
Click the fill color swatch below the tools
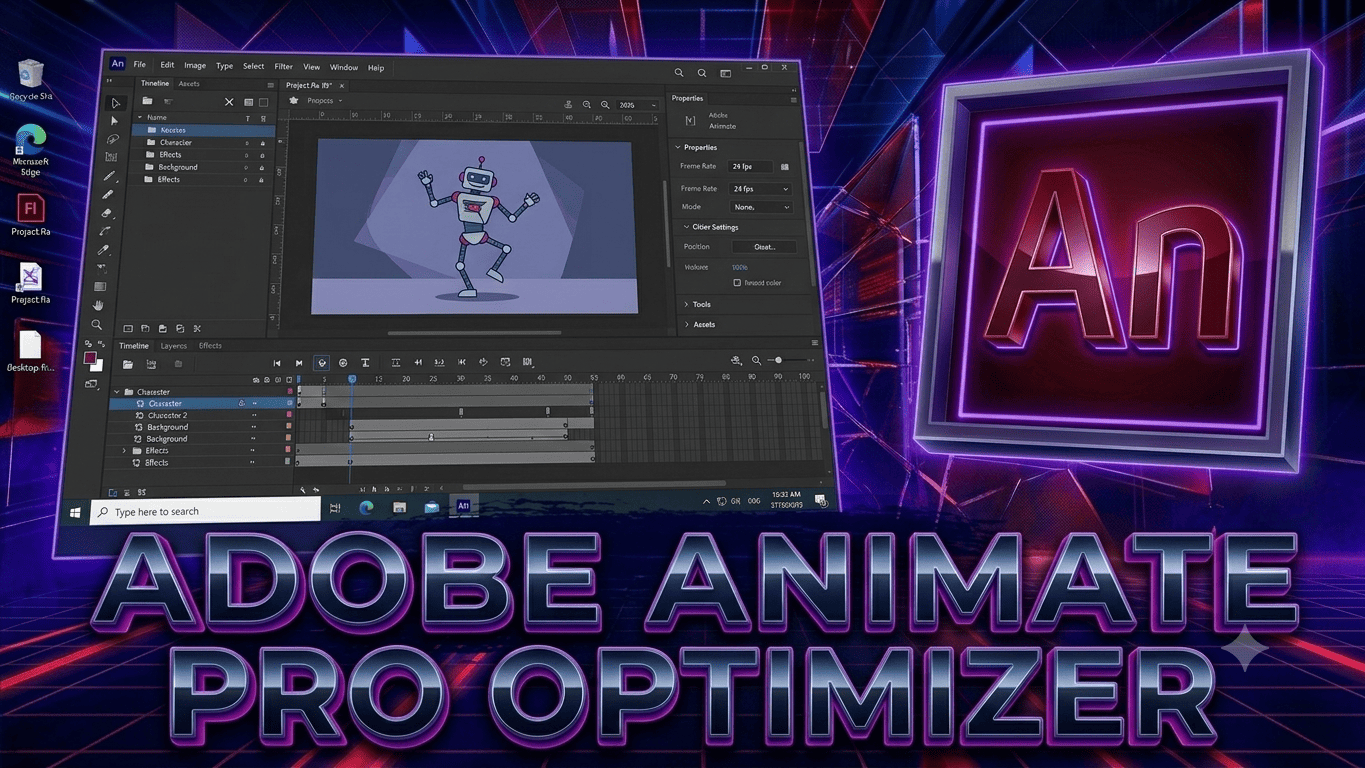(90, 358)
